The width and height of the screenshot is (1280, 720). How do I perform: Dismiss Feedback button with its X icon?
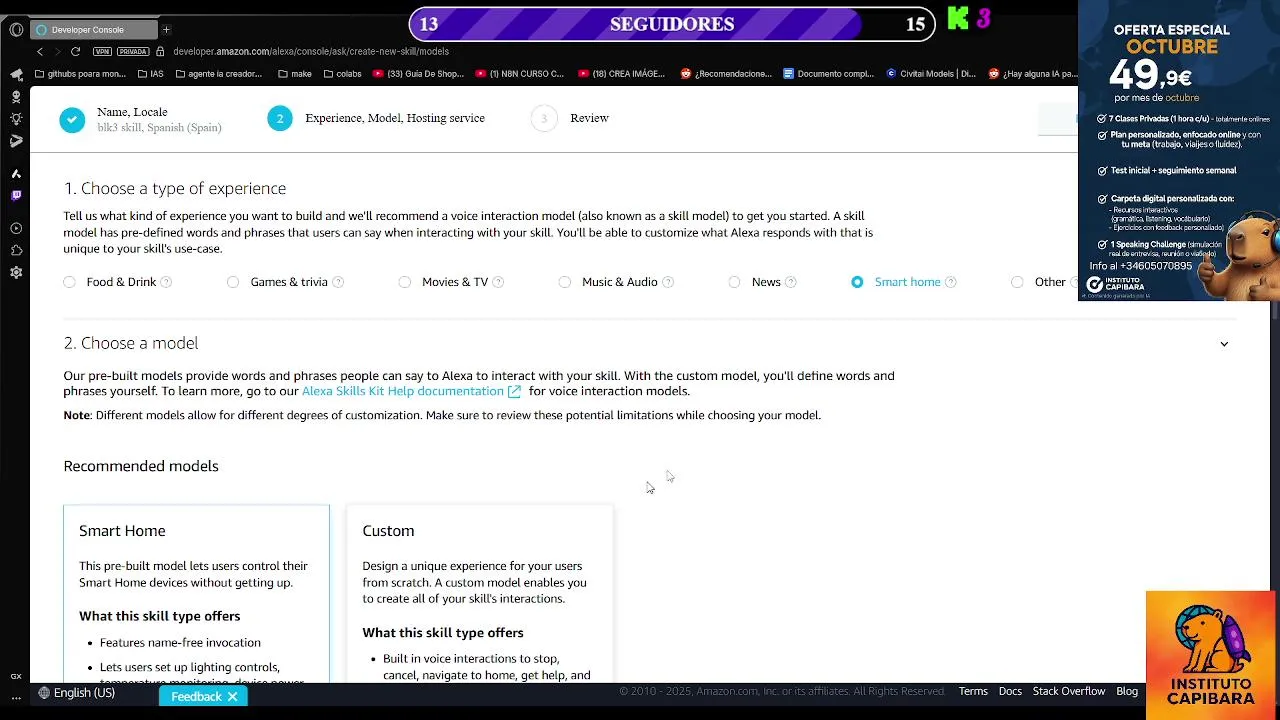232,696
